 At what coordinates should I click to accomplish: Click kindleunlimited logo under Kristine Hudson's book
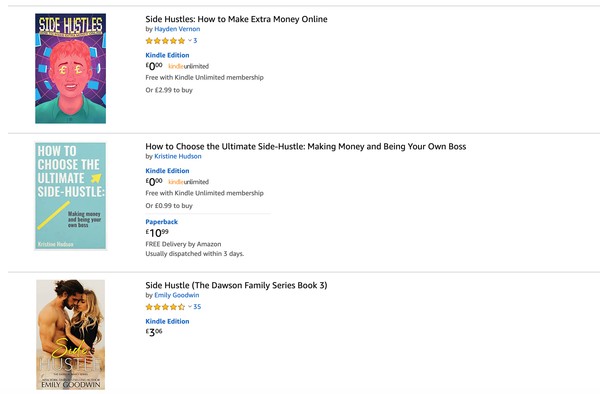(189, 182)
